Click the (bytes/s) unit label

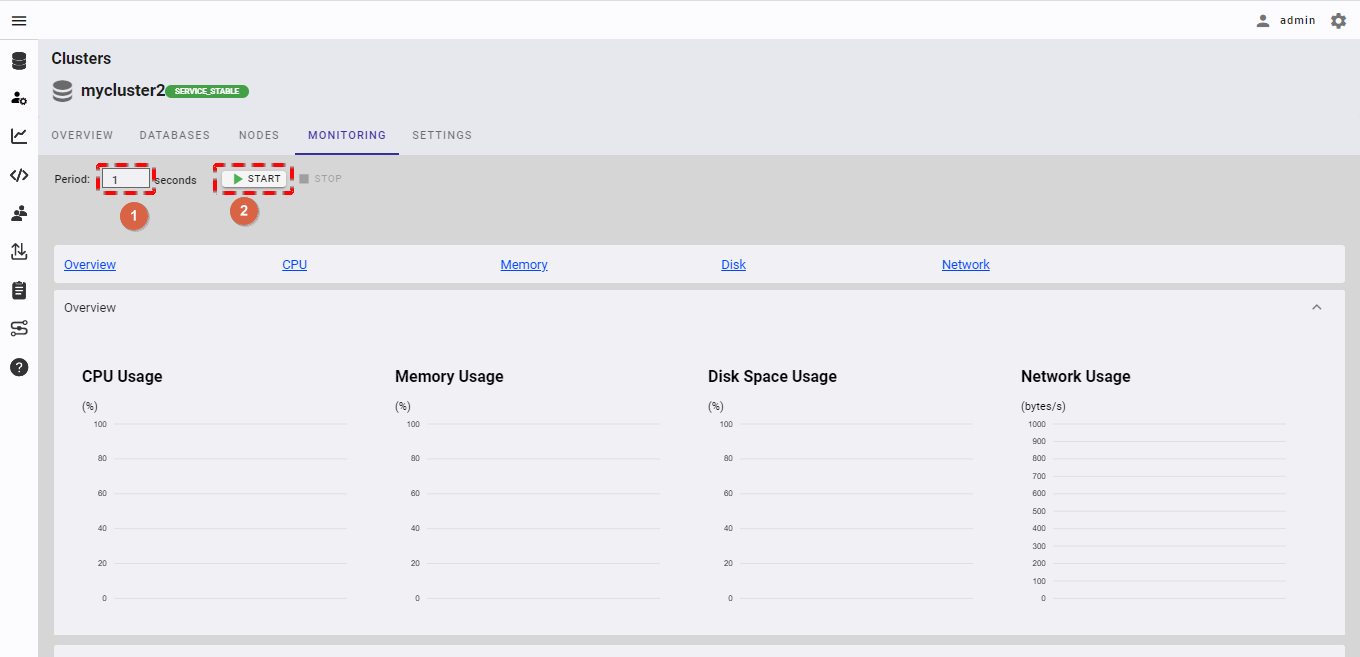click(1043, 406)
